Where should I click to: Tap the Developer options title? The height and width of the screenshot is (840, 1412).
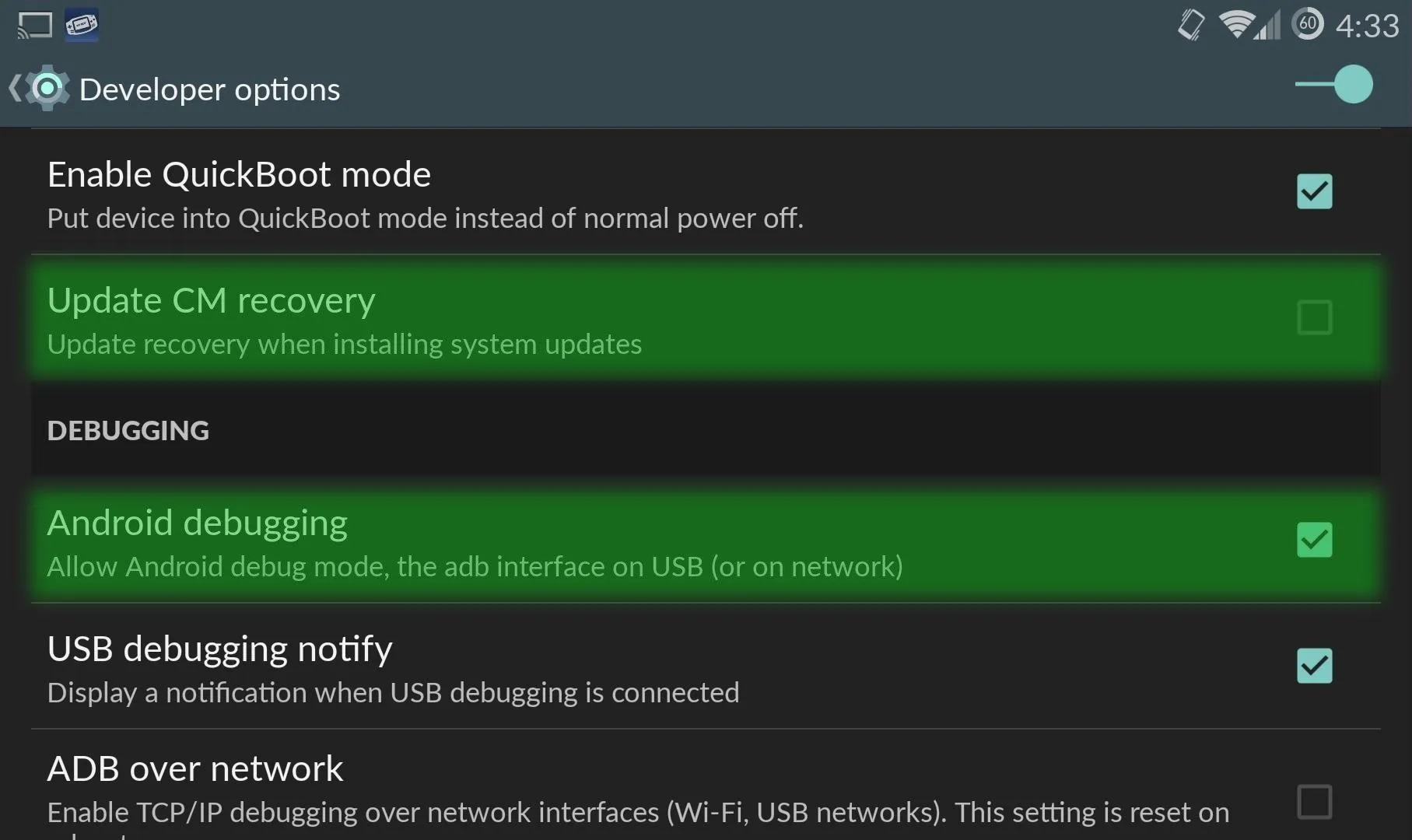[210, 89]
